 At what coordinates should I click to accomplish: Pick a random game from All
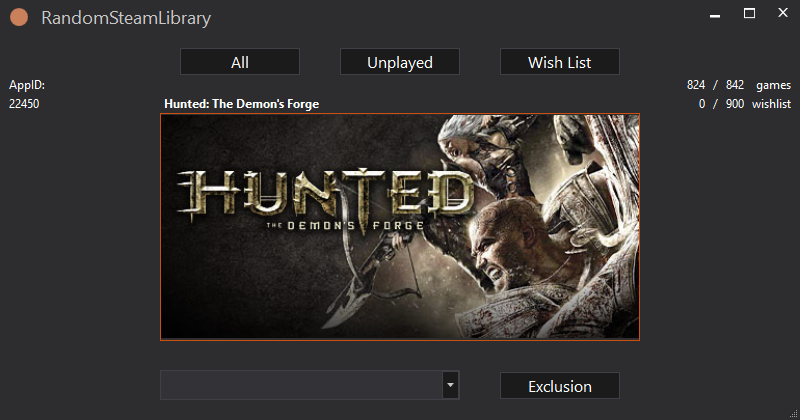pyautogui.click(x=240, y=62)
